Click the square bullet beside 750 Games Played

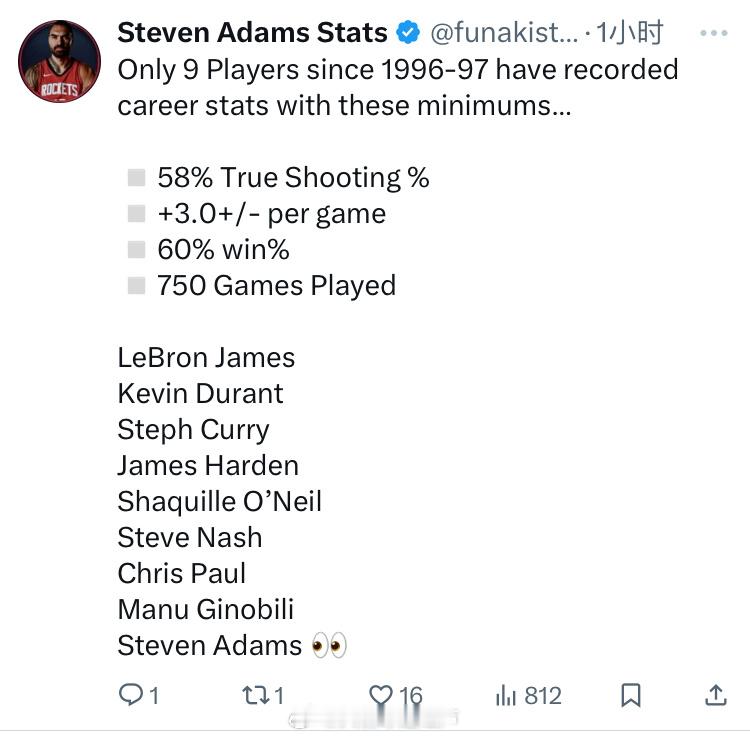coord(136,286)
